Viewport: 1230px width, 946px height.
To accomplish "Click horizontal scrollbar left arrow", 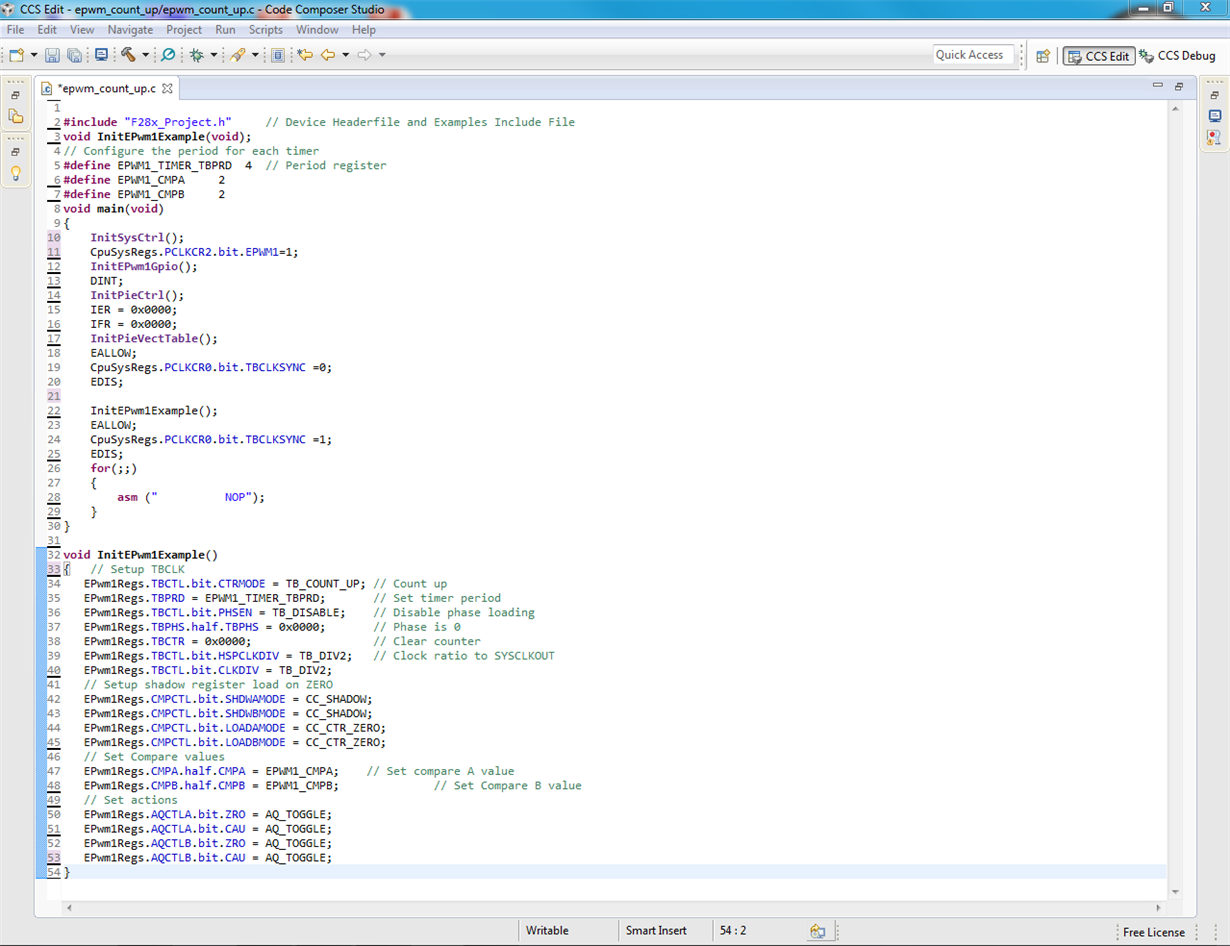I will (70, 908).
